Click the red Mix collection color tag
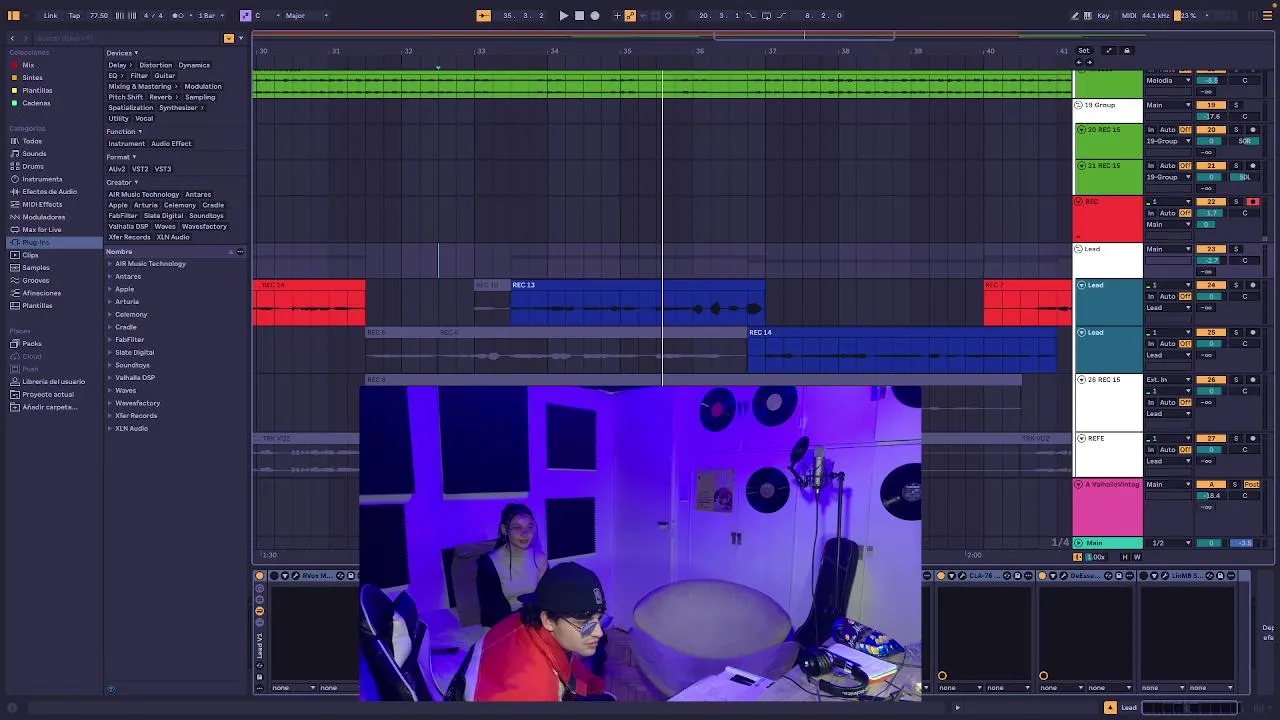The image size is (1280, 720). click(x=14, y=65)
